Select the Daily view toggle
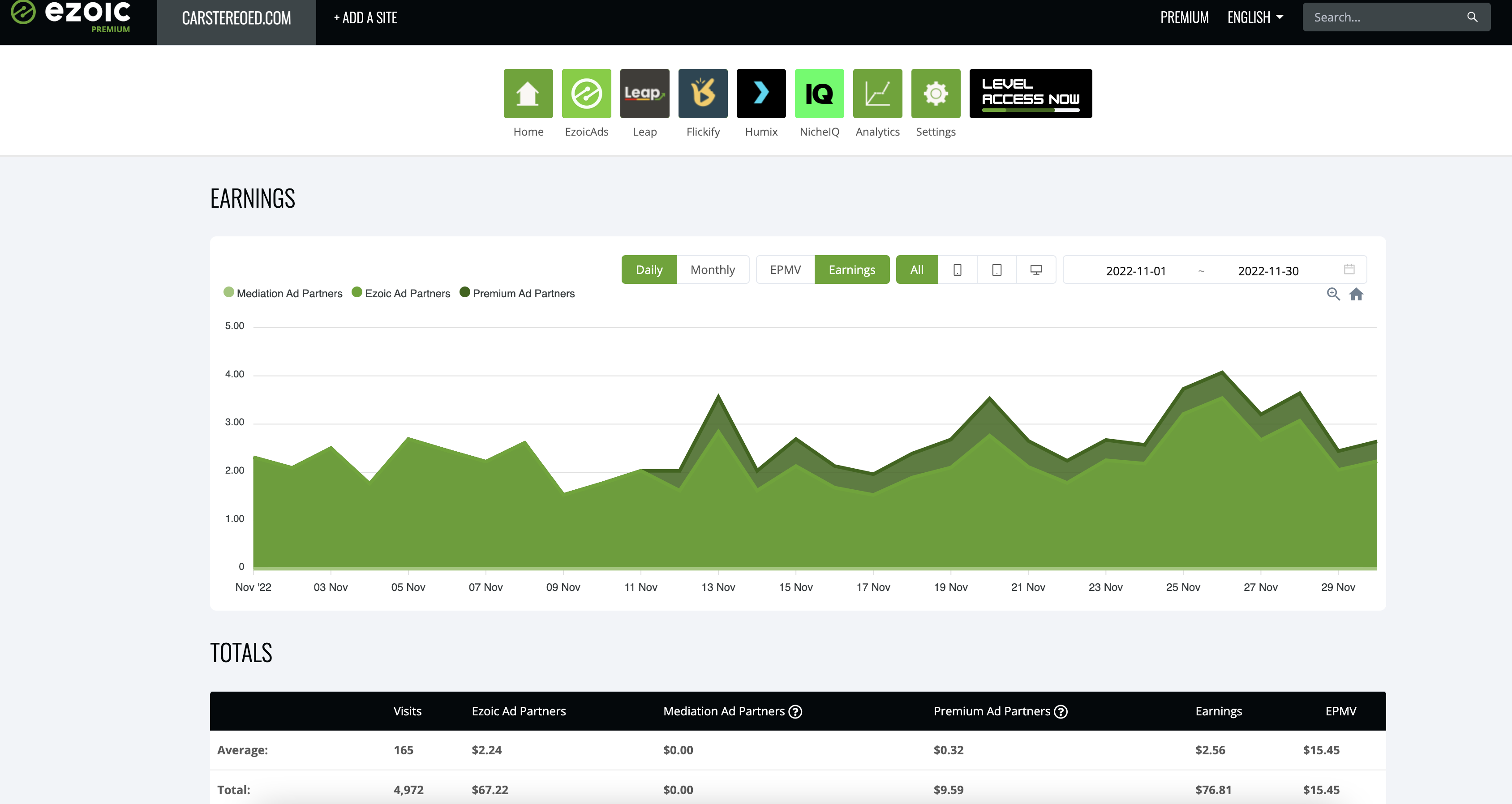Image resolution: width=1512 pixels, height=804 pixels. point(649,269)
